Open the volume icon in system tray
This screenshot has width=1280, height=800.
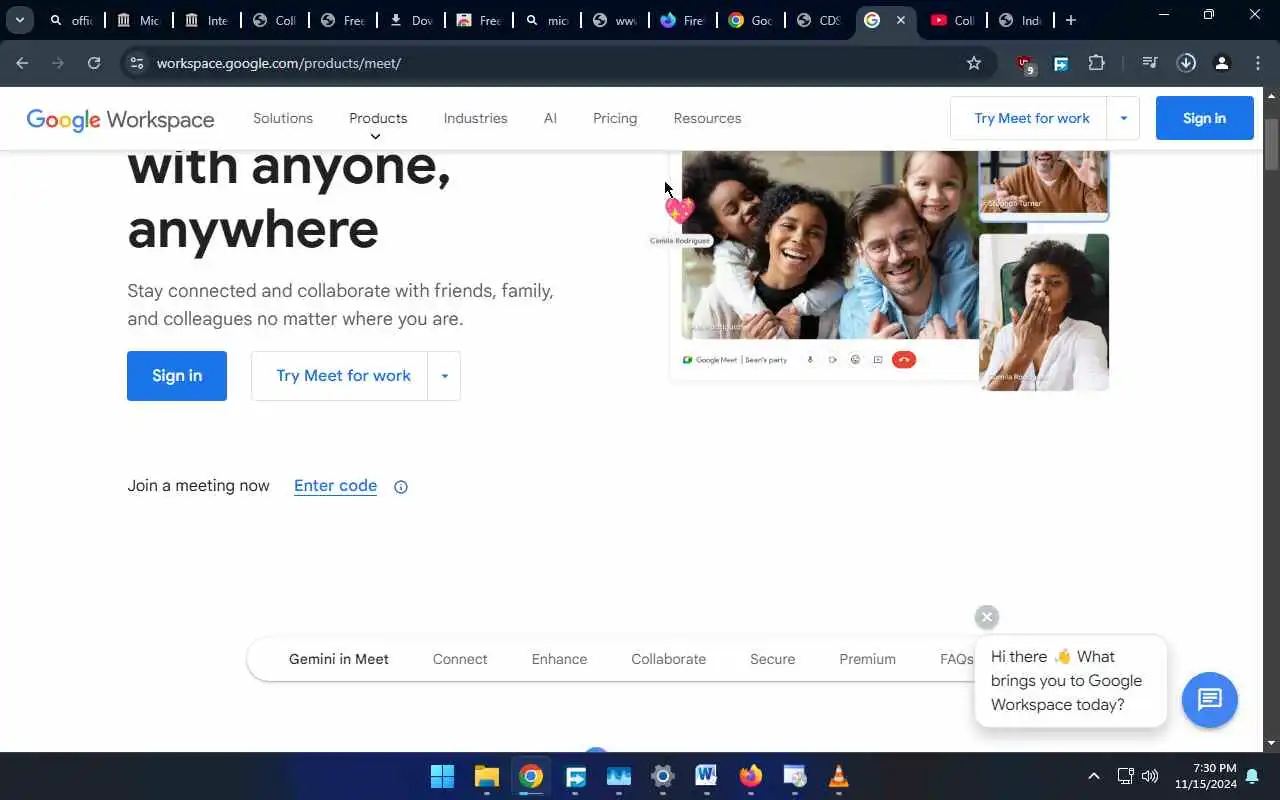point(1150,776)
